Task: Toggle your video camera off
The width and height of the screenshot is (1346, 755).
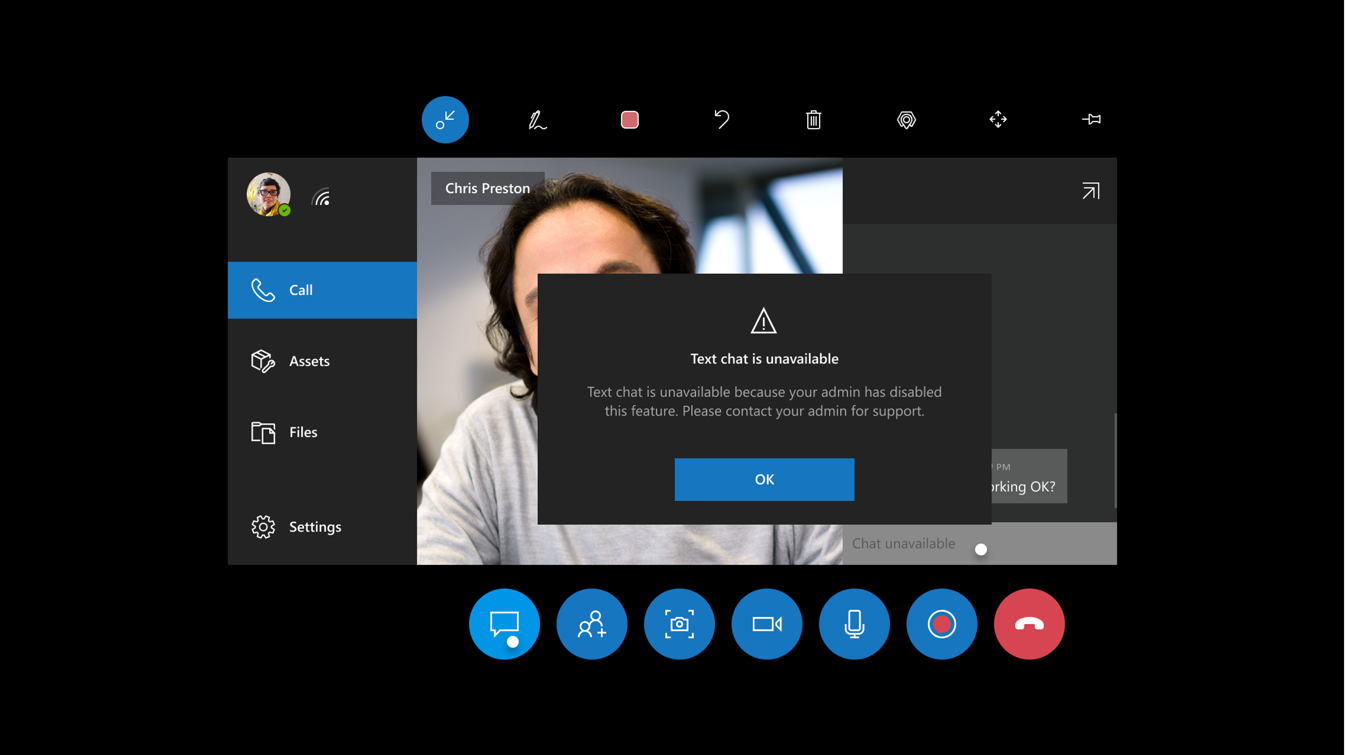Action: pos(766,623)
